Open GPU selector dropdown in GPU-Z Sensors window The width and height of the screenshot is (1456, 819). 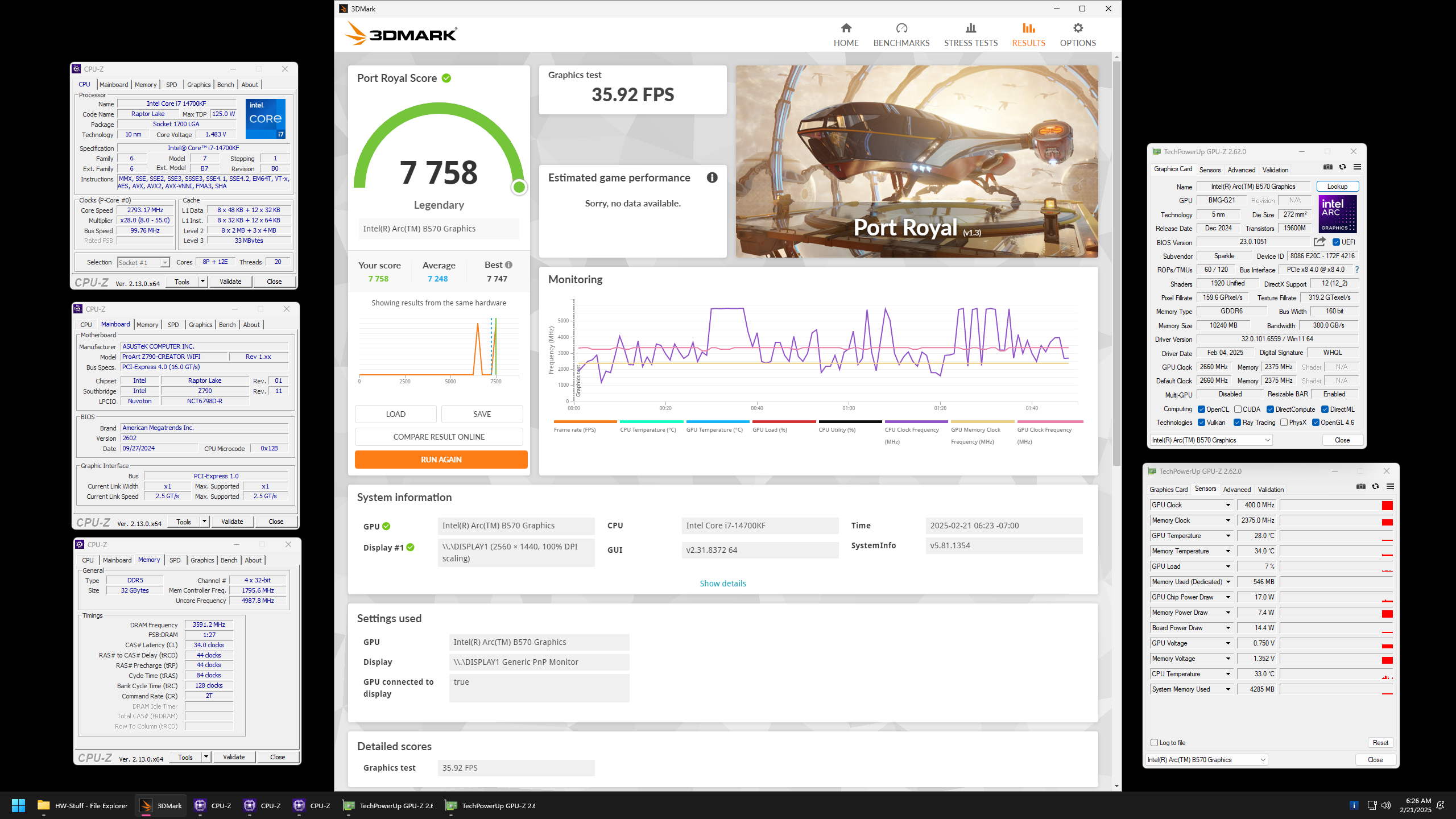coord(1206,759)
